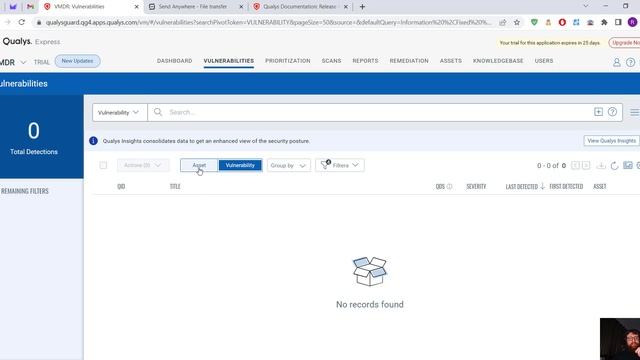
Task: Open the Users tab
Action: (544, 61)
